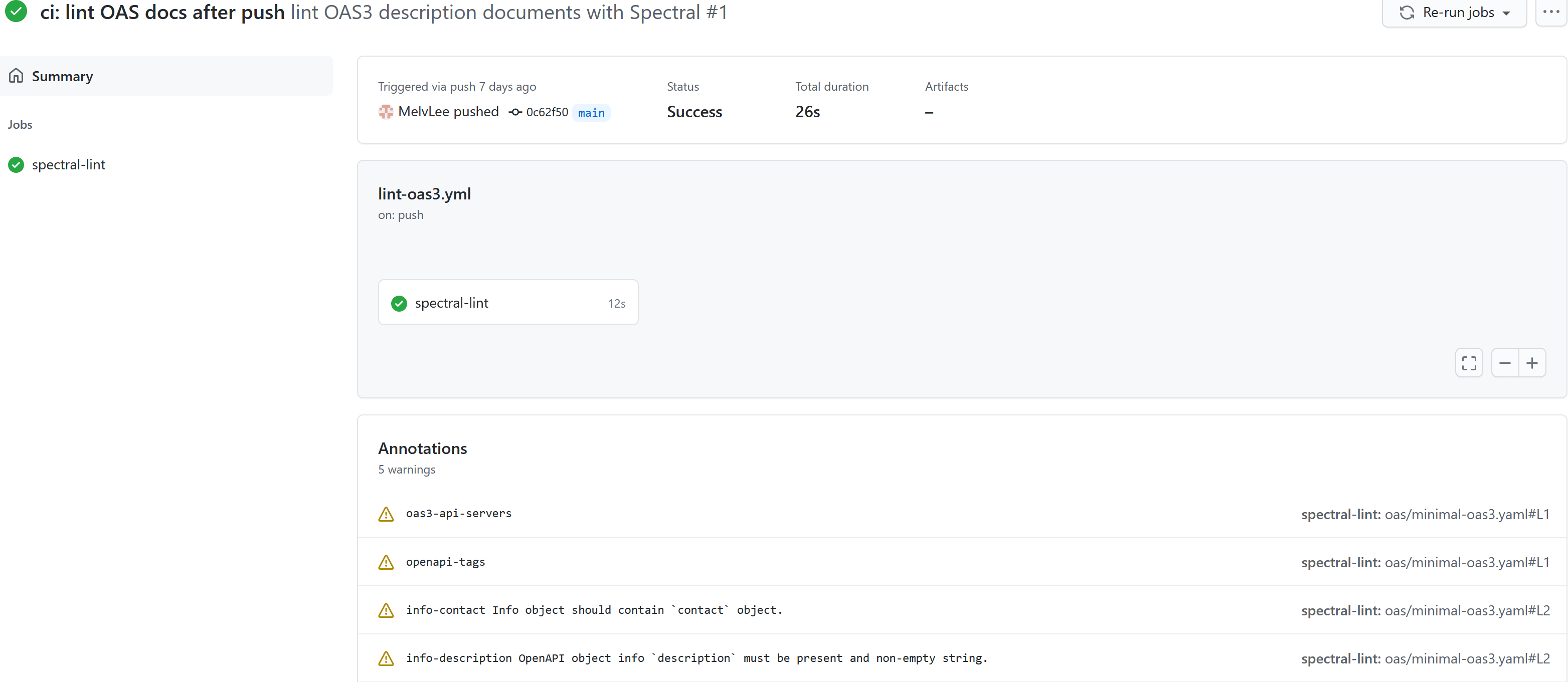Open the Re-run jobs dropdown
The width and height of the screenshot is (1568, 682).
coord(1454,13)
